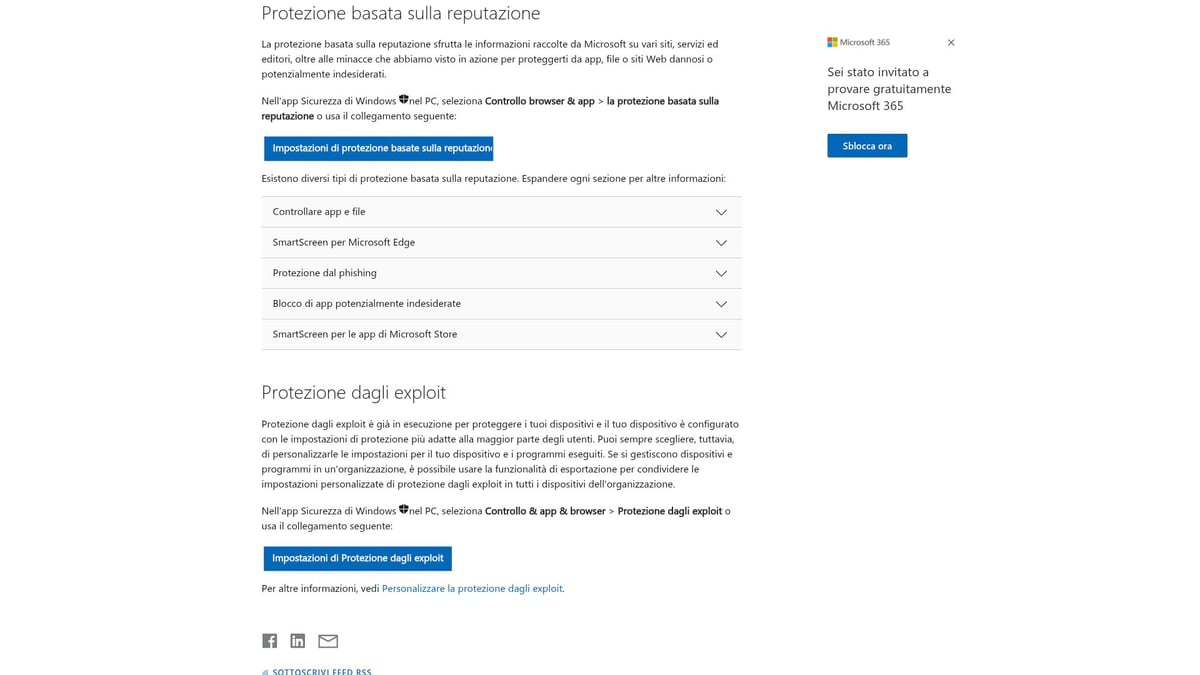Share the article on LinkedIn

pyautogui.click(x=297, y=640)
